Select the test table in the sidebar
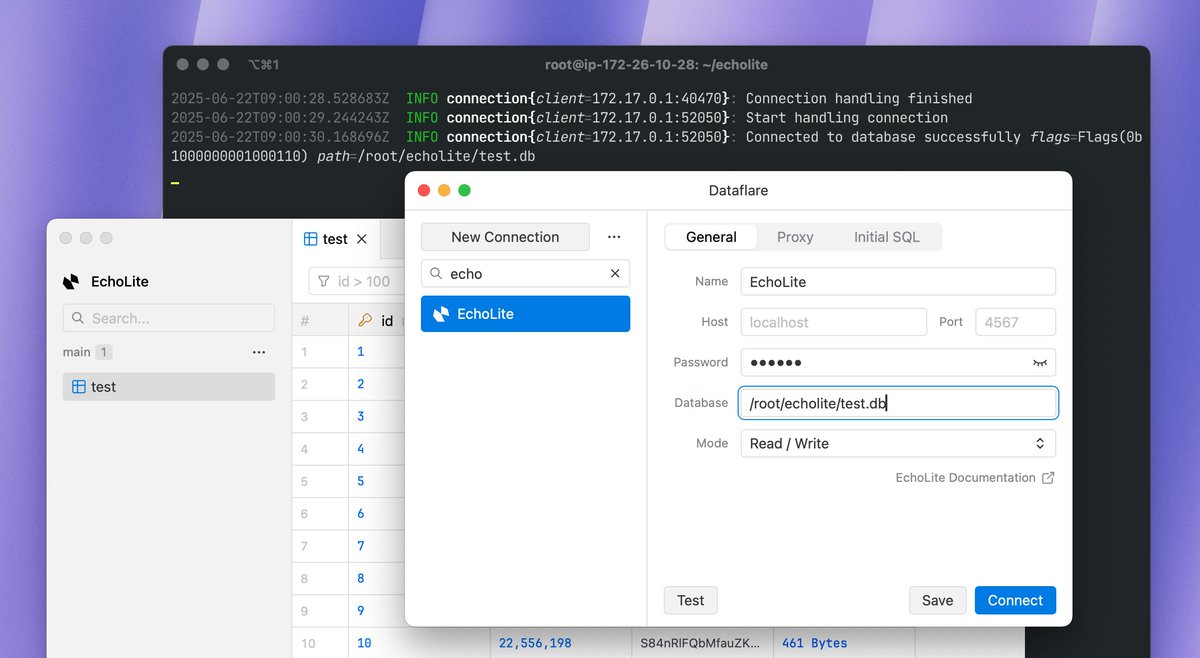1200x658 pixels. (168, 387)
